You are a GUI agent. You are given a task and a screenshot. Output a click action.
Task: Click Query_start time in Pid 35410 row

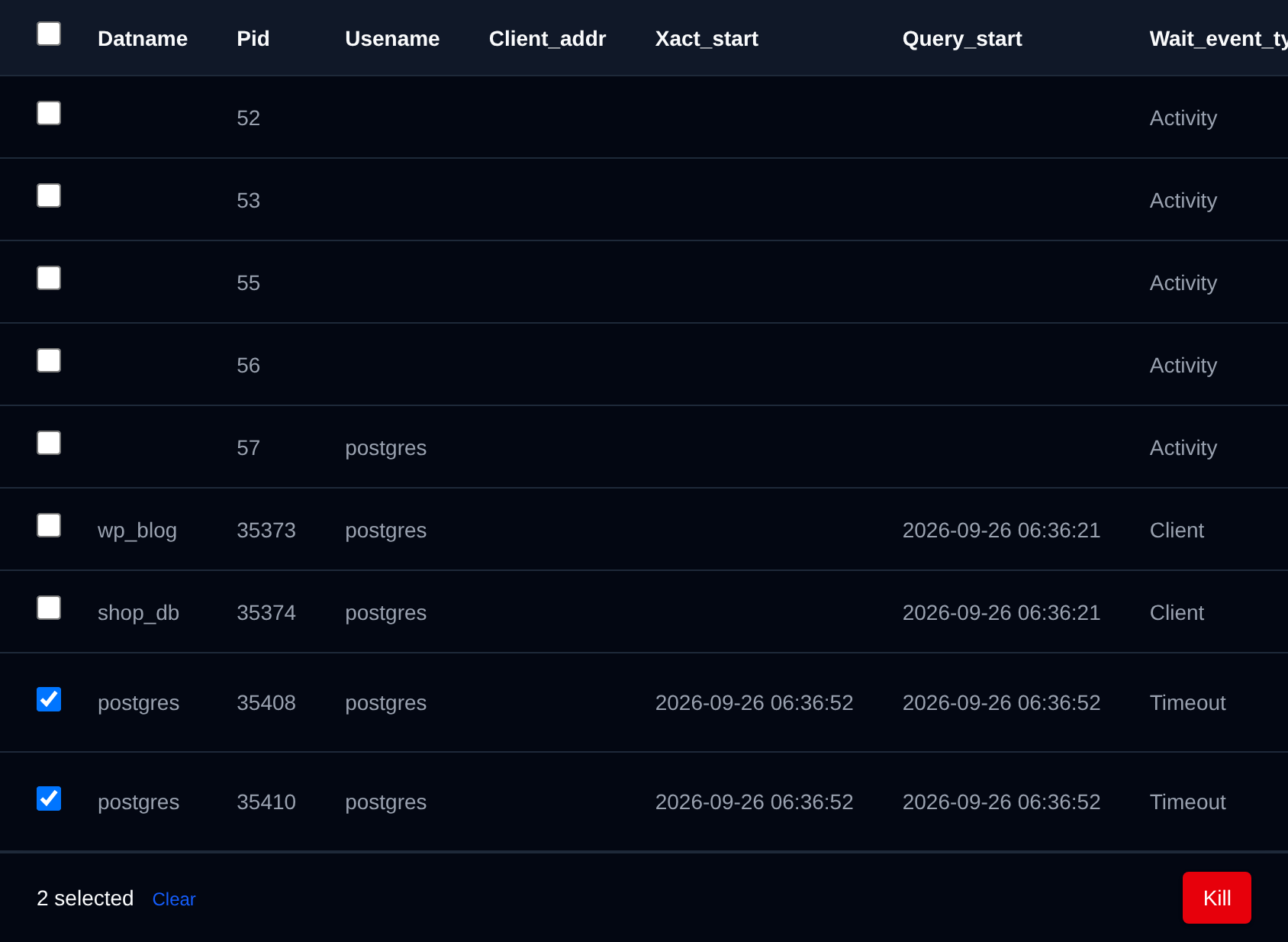1001,802
